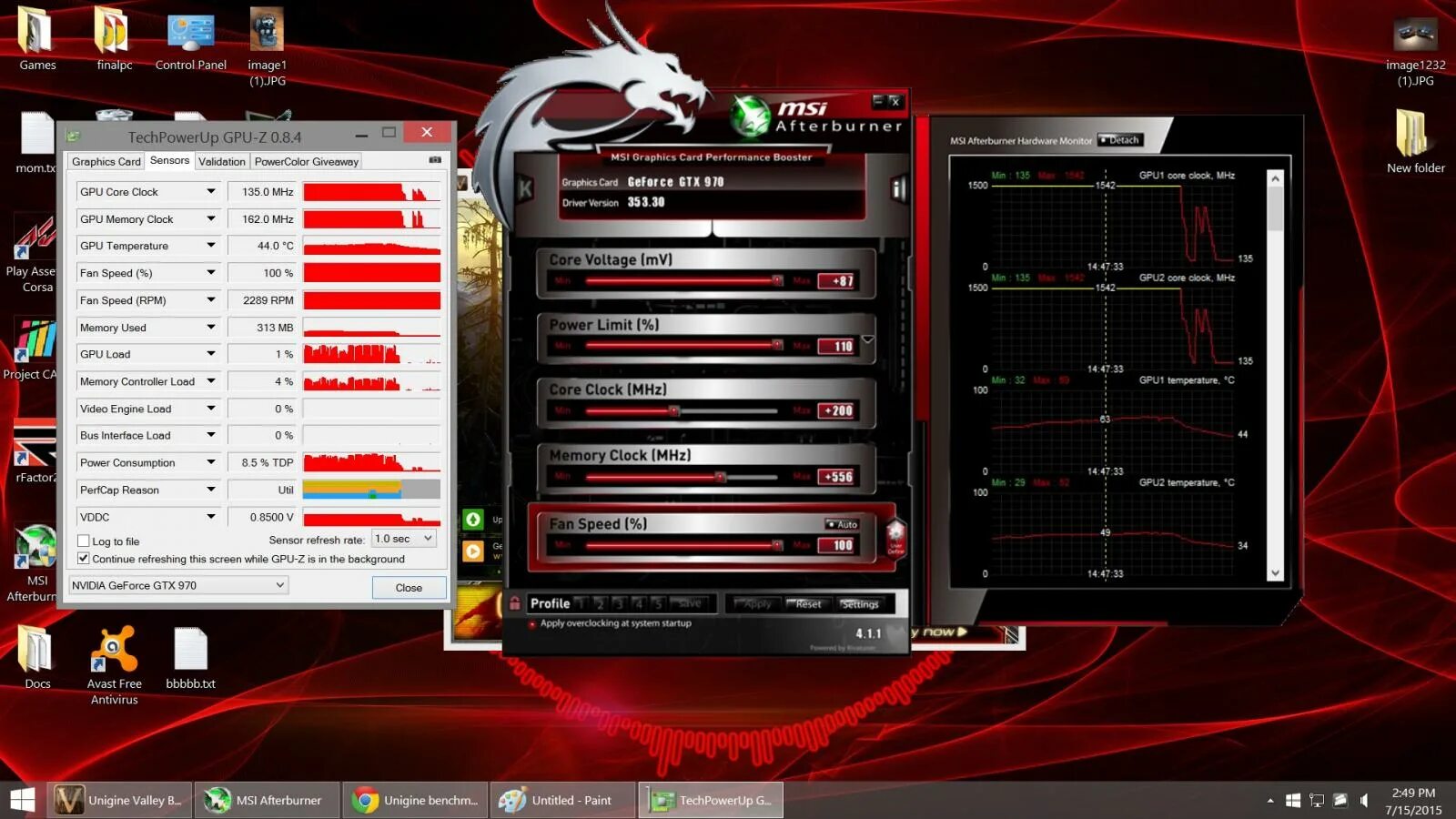Switch to Untitled - Paint taskbar item
The height and width of the screenshot is (819, 1456).
tap(562, 800)
